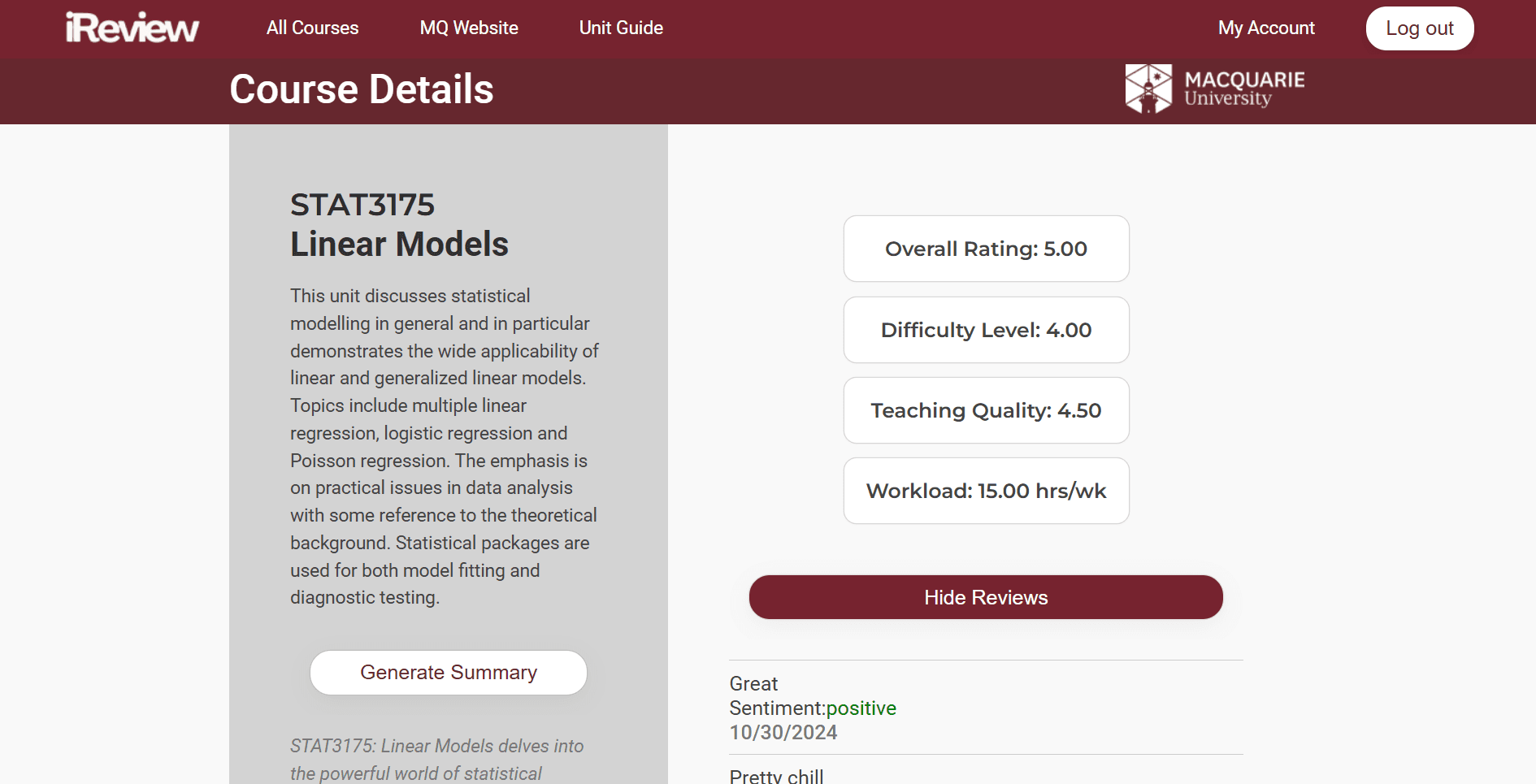Image resolution: width=1536 pixels, height=784 pixels.
Task: Click the Macquarie University logo
Action: 1215,89
